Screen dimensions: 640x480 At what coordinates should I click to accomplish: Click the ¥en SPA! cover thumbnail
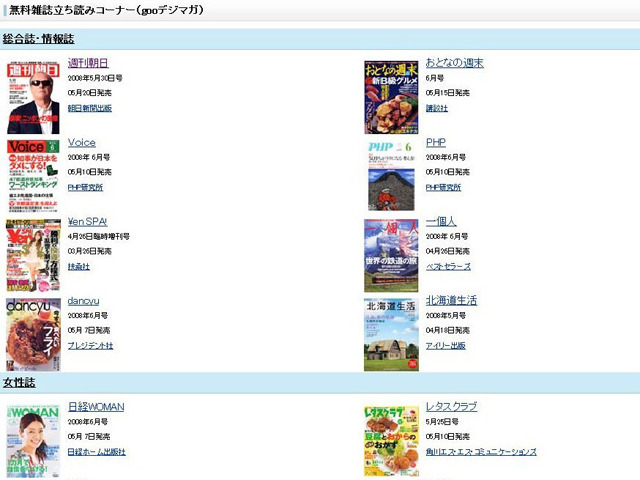coord(33,255)
